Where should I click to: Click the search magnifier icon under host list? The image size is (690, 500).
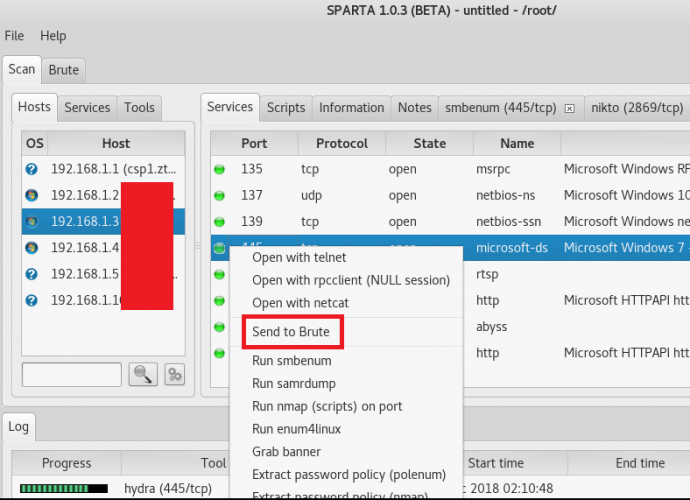tap(143, 375)
